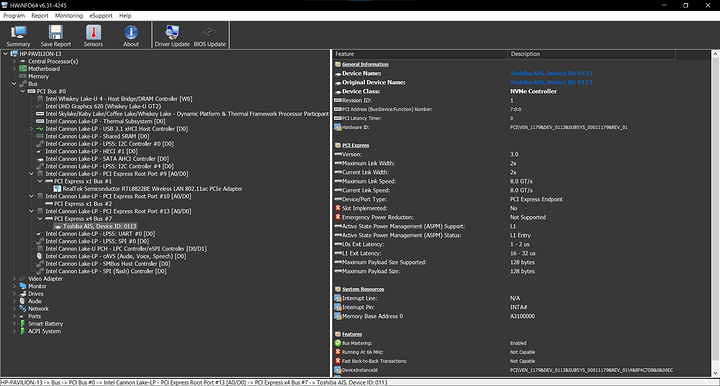Select the Video Adapter node

pos(45,279)
